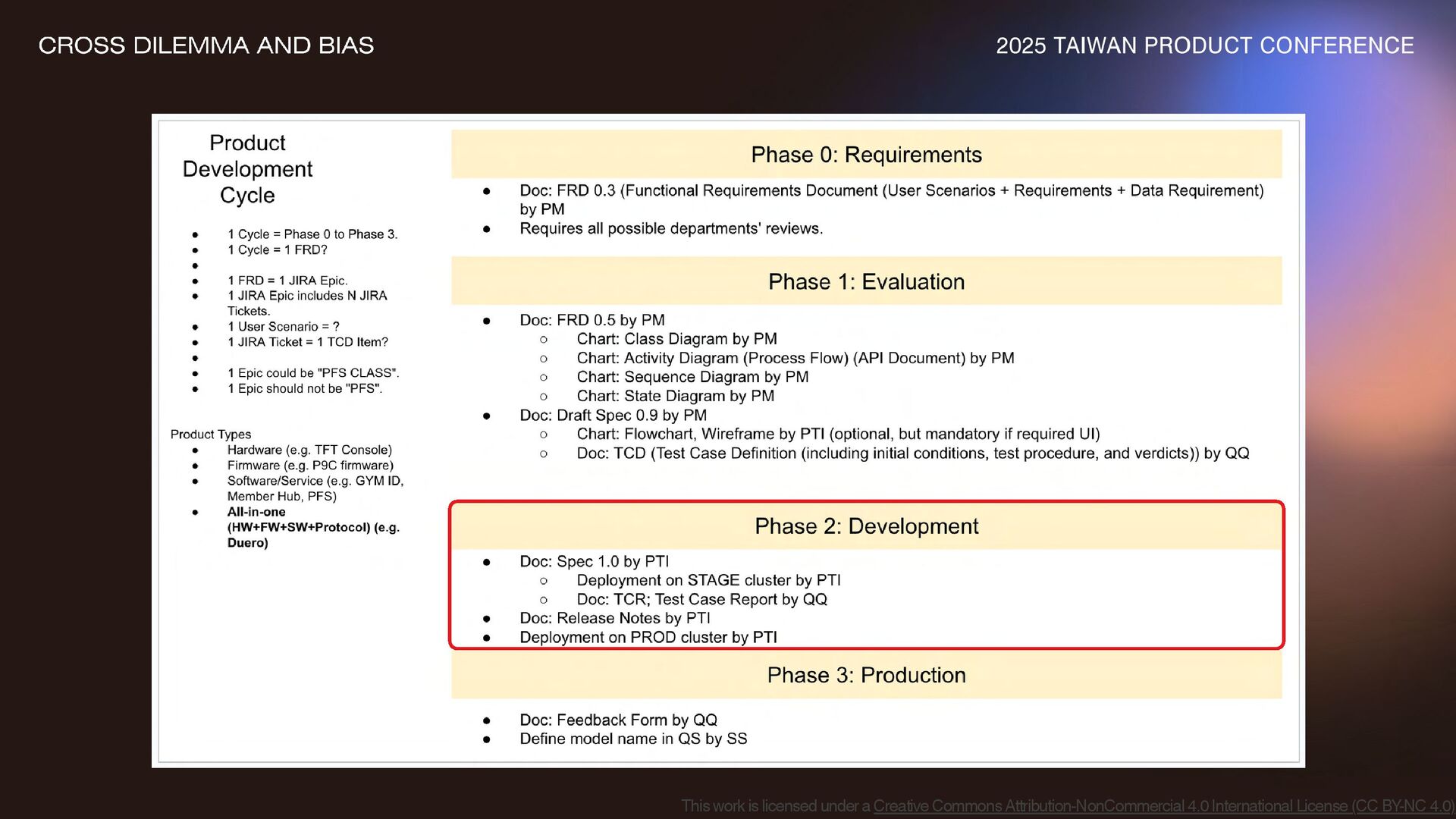The image size is (1456, 819).
Task: Click 'Firmware (e.g. P9C firmware)' item
Action: click(310, 466)
